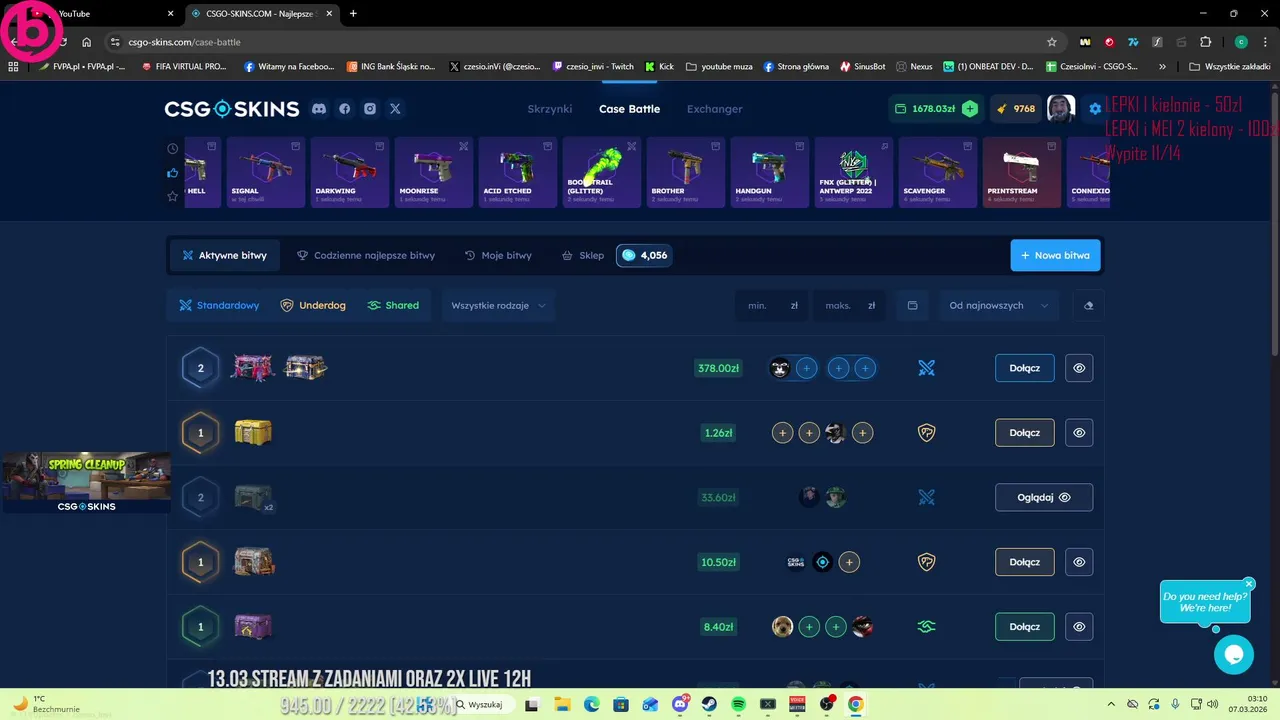Focus the min. price input field
This screenshot has width=1280, height=720.
tap(773, 305)
